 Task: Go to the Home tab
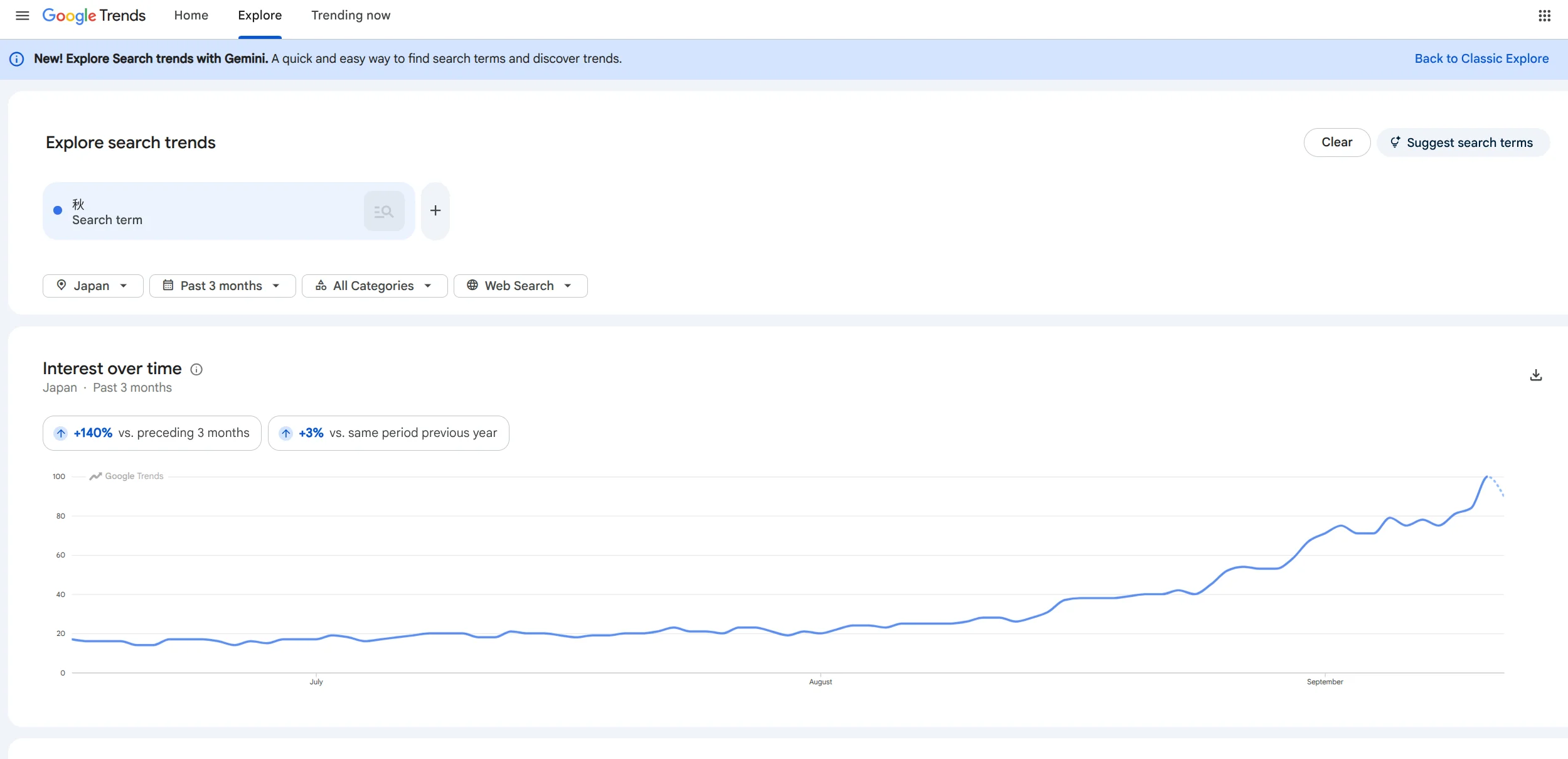pyautogui.click(x=191, y=16)
